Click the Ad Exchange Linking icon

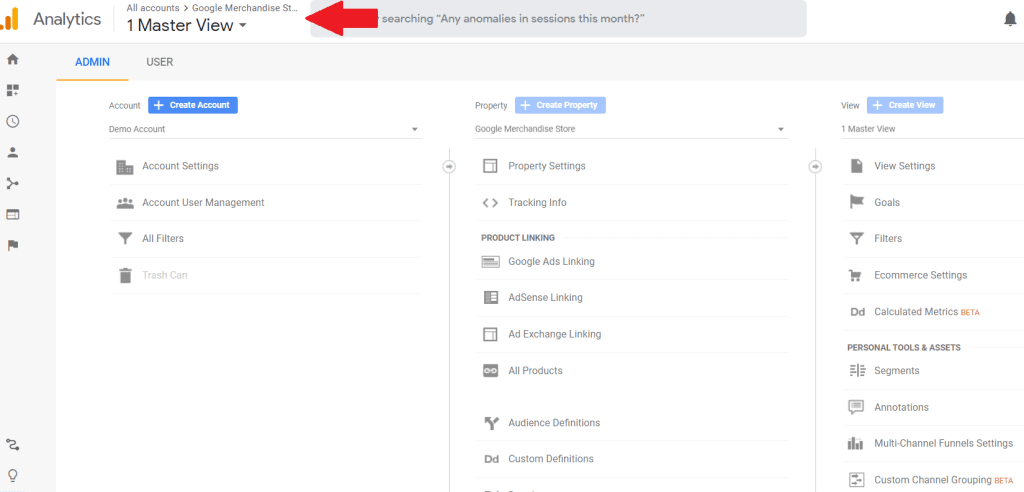[490, 334]
